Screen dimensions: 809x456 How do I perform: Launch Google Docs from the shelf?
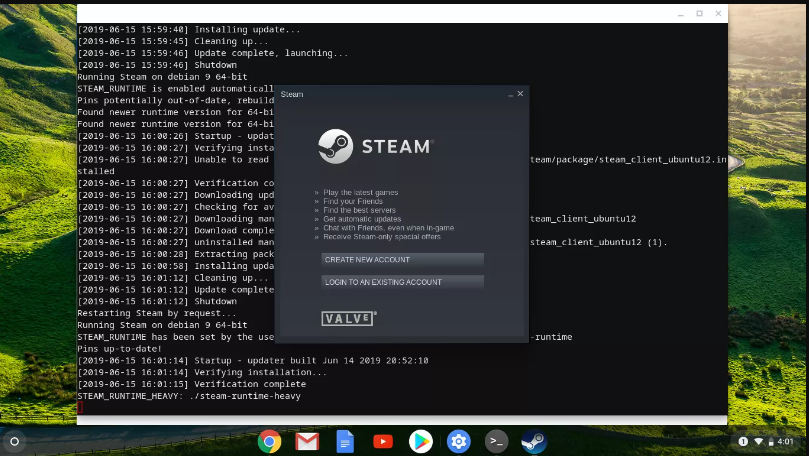[345, 442]
